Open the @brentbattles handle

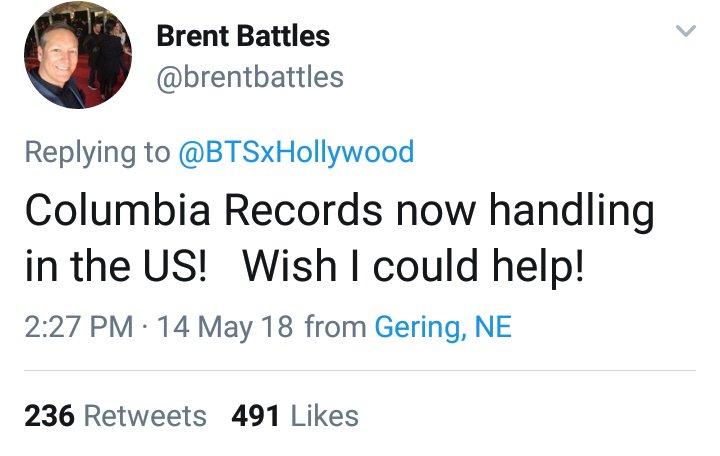pos(250,77)
